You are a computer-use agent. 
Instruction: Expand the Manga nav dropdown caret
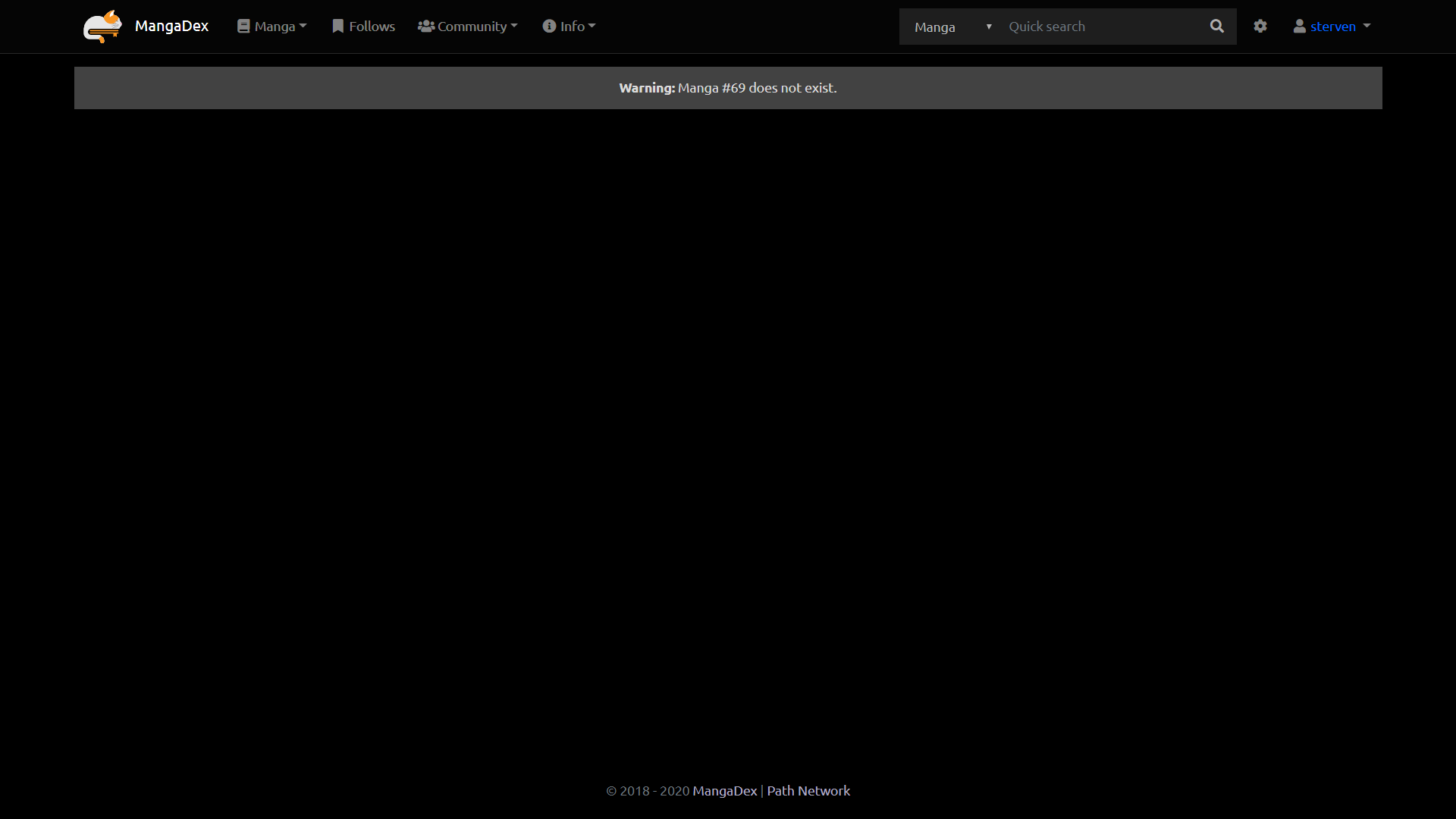tap(303, 27)
